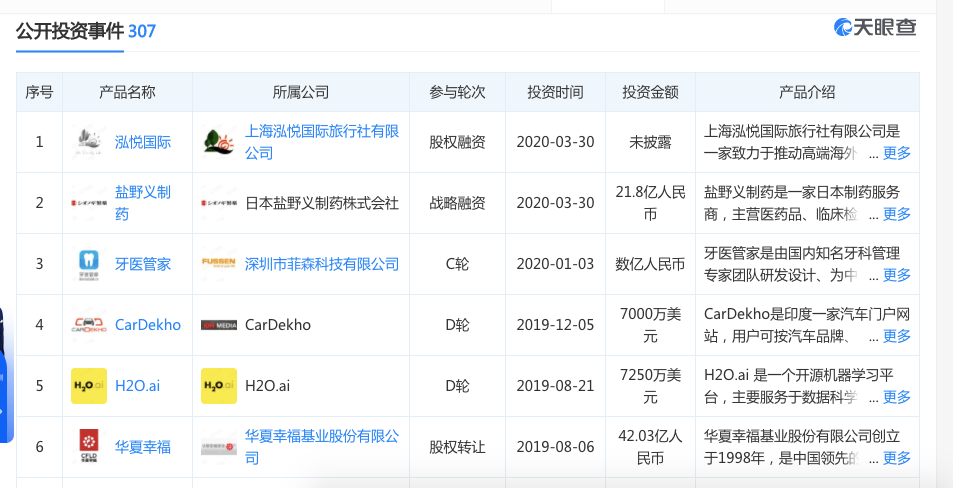Open 华夏幸福 product link
Screen dimensions: 953x488
click(x=143, y=447)
